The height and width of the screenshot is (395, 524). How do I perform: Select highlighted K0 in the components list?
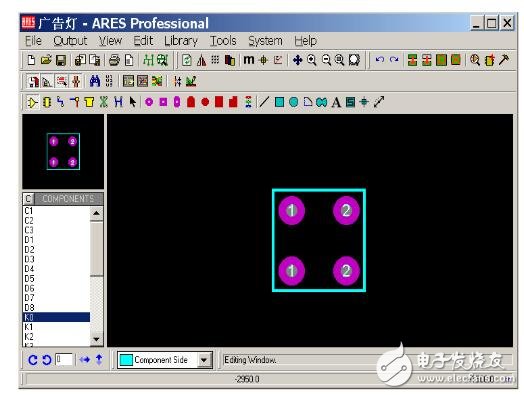coord(56,317)
